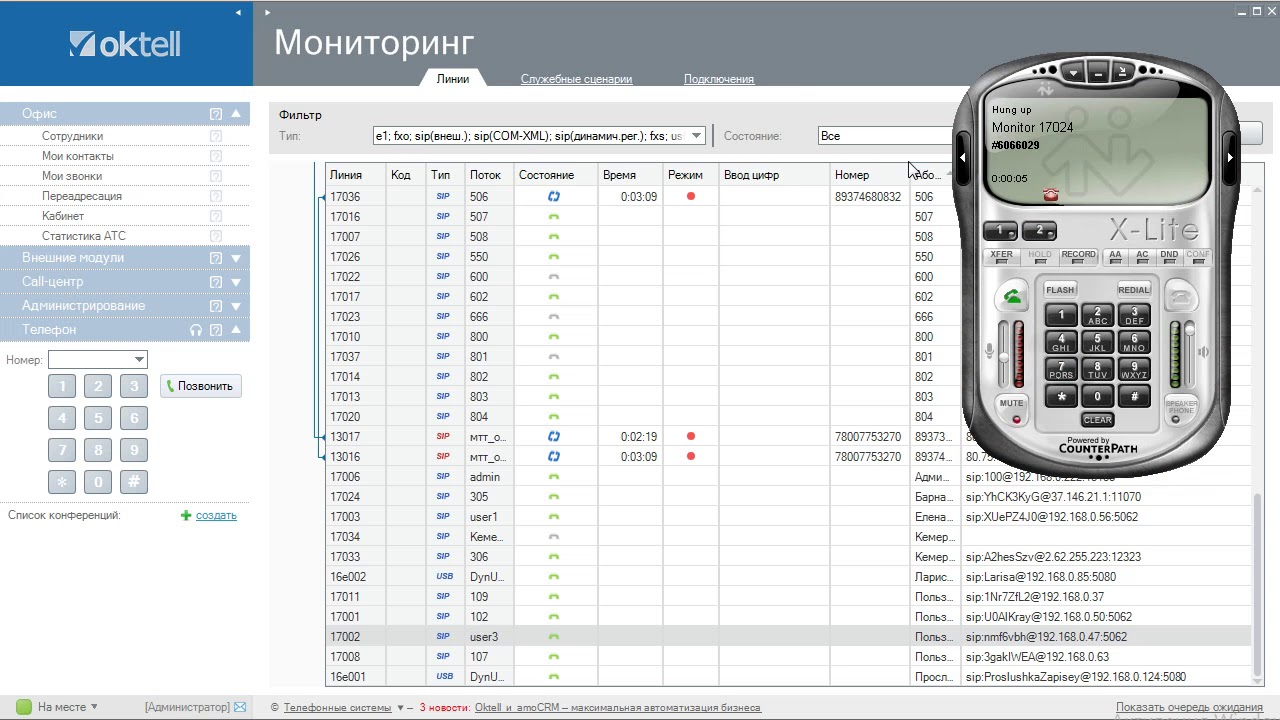
Task: Toggle MUTE on the X-Lite softphone
Action: click(x=1012, y=409)
